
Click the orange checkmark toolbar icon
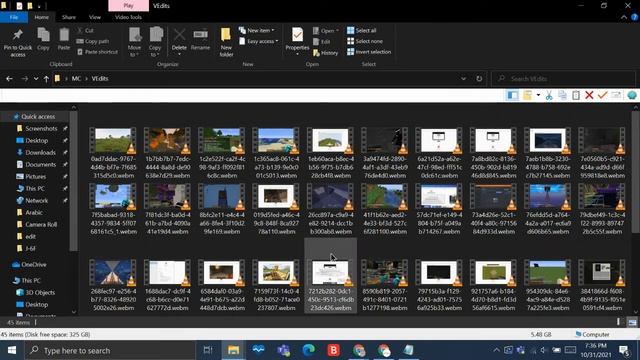point(602,96)
